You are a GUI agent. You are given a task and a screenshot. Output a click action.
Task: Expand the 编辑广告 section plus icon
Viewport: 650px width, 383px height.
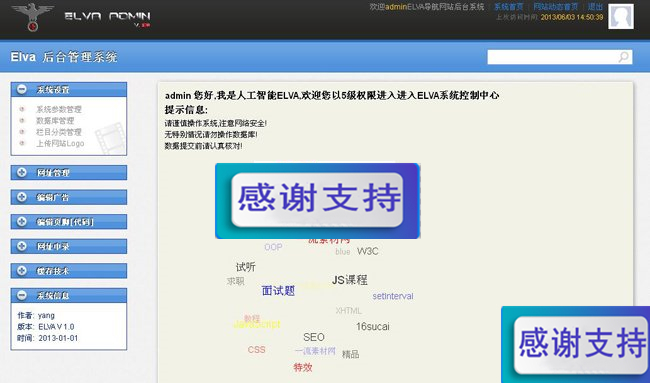pyautogui.click(x=22, y=197)
